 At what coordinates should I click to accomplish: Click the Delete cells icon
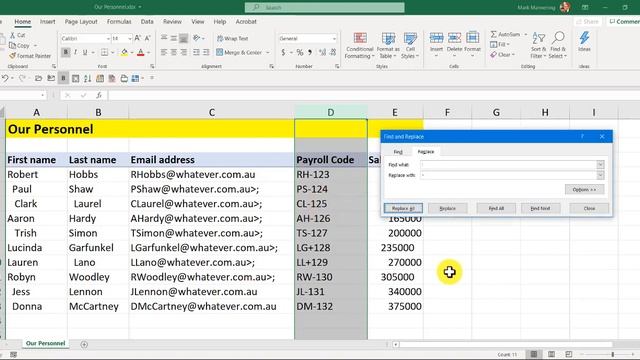point(454,38)
